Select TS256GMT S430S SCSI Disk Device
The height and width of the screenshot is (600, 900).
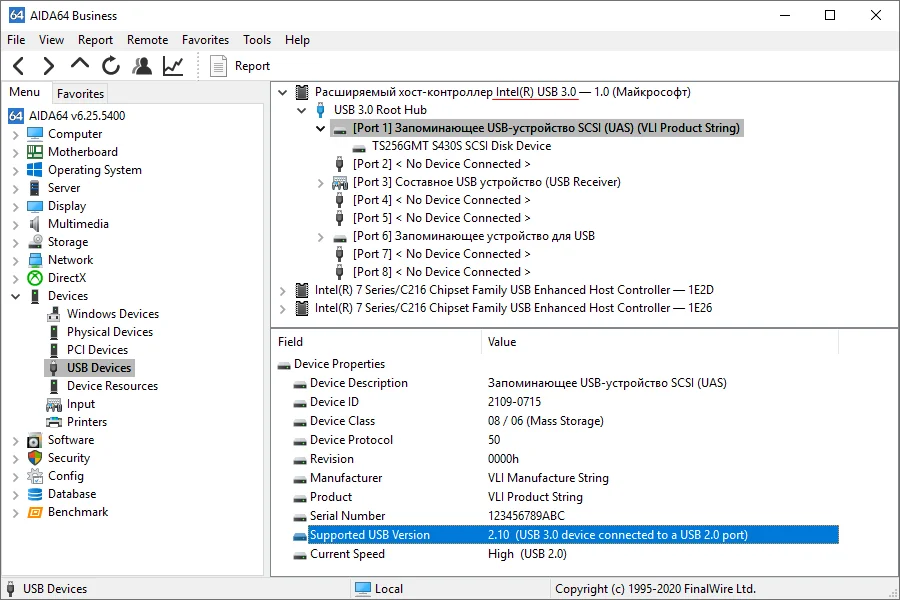click(x=461, y=146)
